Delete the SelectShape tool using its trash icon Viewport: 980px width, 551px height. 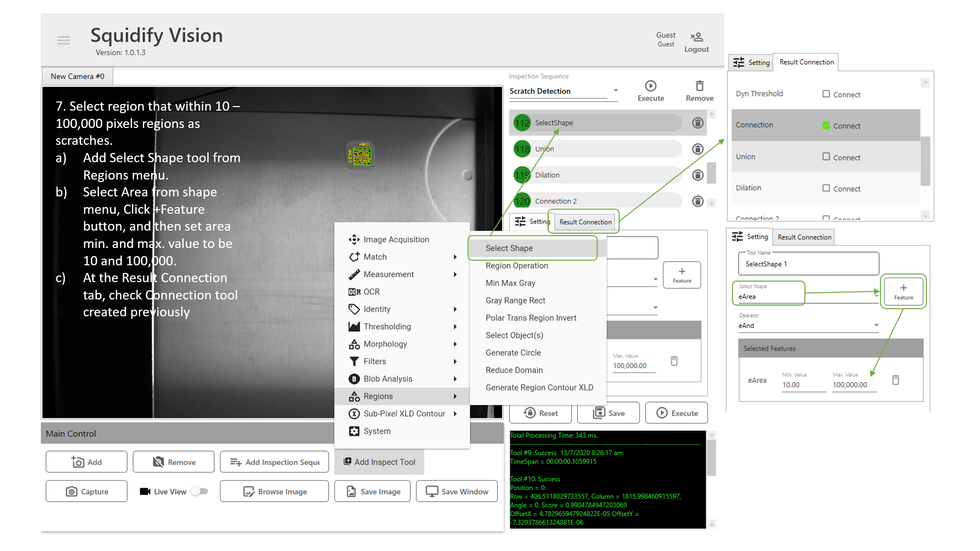point(698,123)
